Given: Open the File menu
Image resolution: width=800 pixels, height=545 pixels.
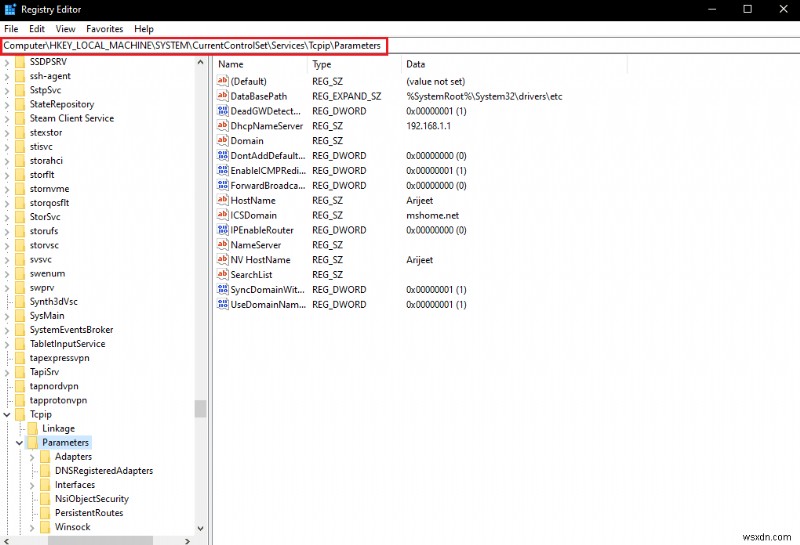Looking at the screenshot, I should [11, 29].
